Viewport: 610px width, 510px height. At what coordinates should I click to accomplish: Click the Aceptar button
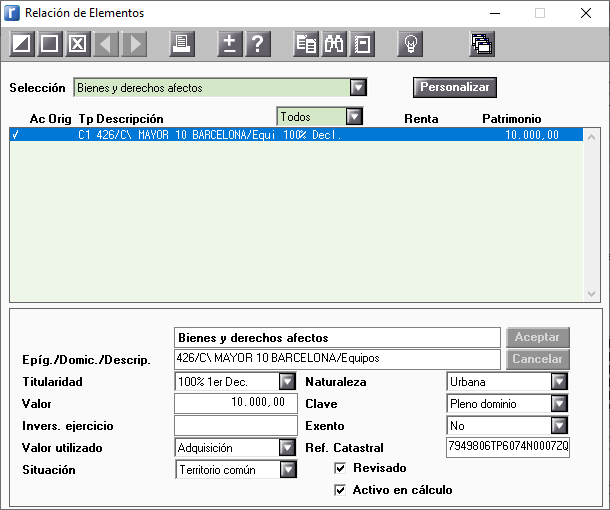pos(538,337)
